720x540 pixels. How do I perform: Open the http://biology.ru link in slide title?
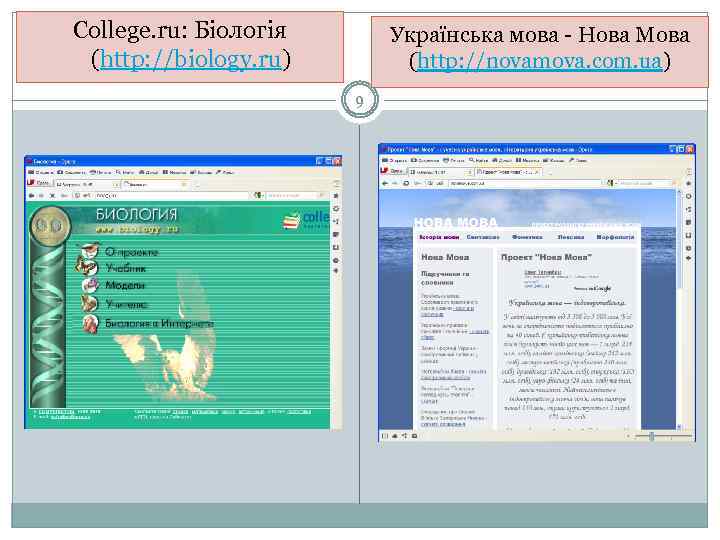pos(191,60)
